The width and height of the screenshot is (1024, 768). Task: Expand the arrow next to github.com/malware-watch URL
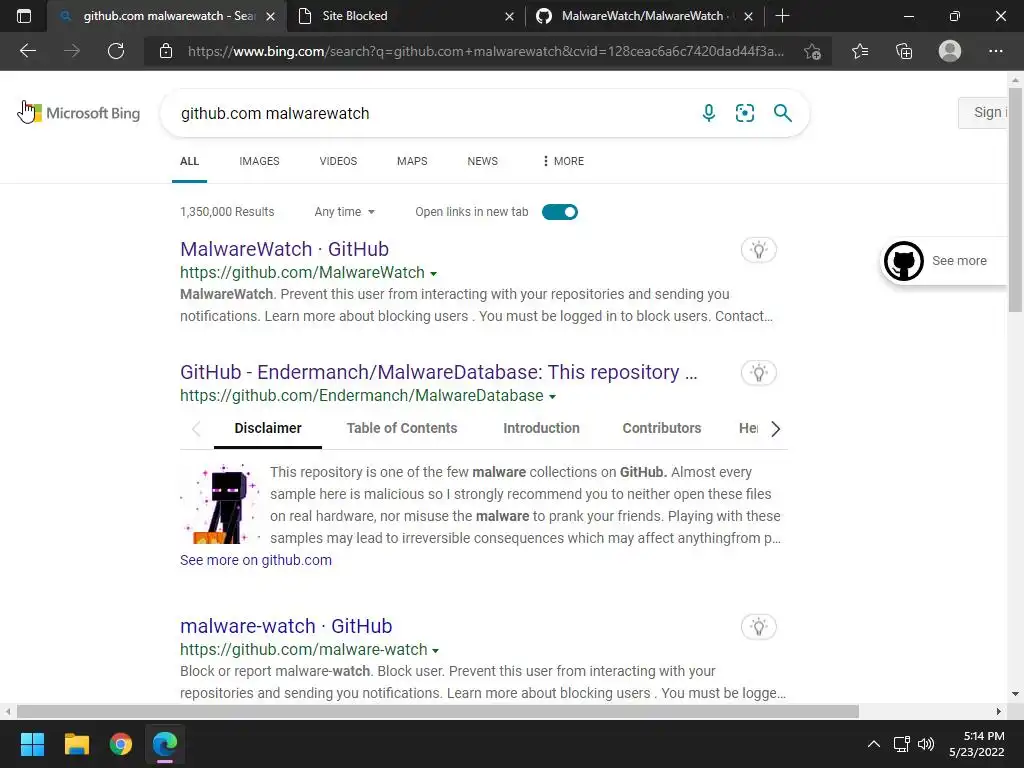point(436,650)
